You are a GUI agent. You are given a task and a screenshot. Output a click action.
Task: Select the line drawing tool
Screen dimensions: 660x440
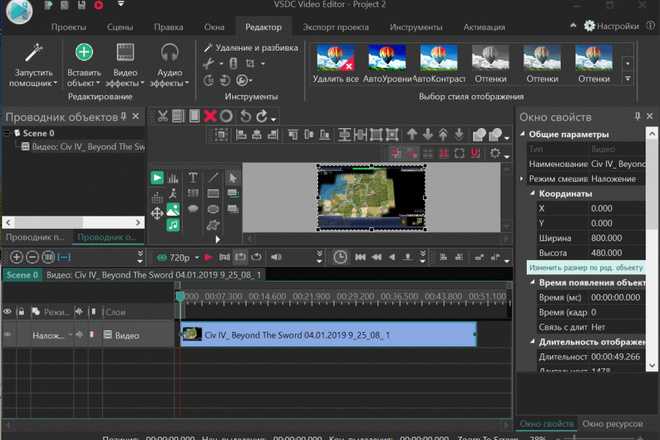point(213,178)
